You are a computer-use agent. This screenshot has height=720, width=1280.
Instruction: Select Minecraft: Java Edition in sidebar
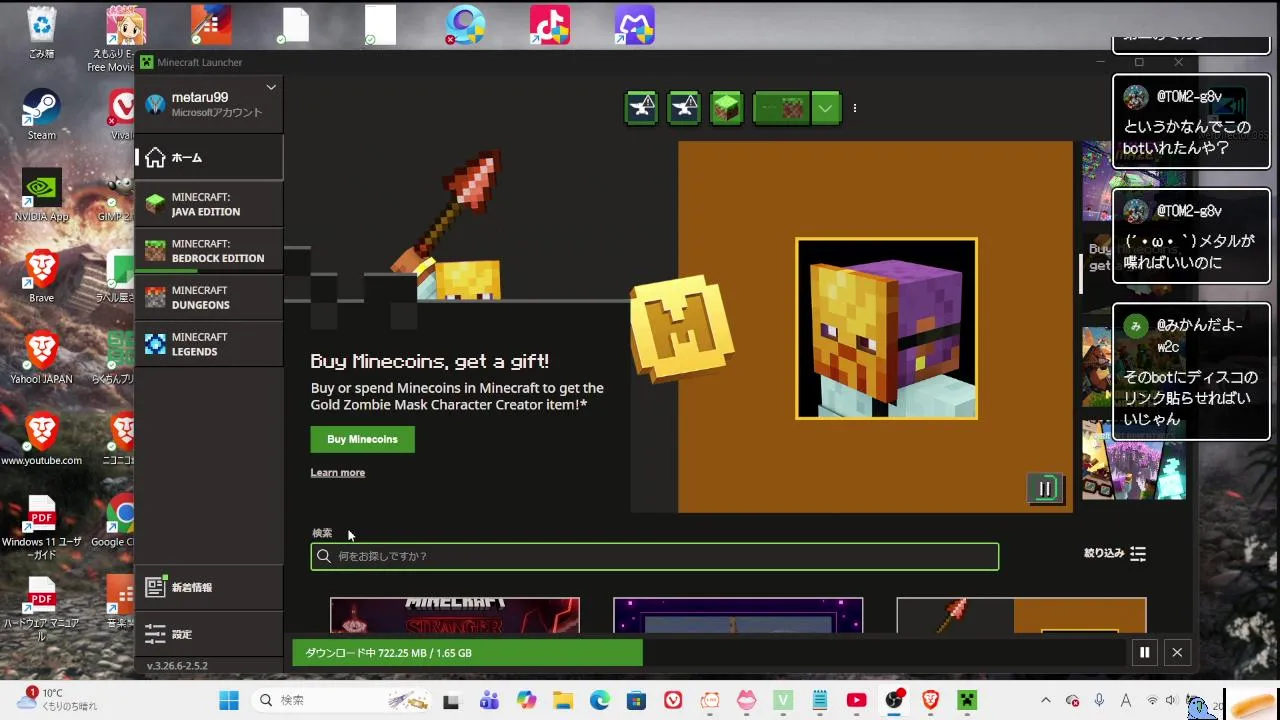tap(209, 204)
